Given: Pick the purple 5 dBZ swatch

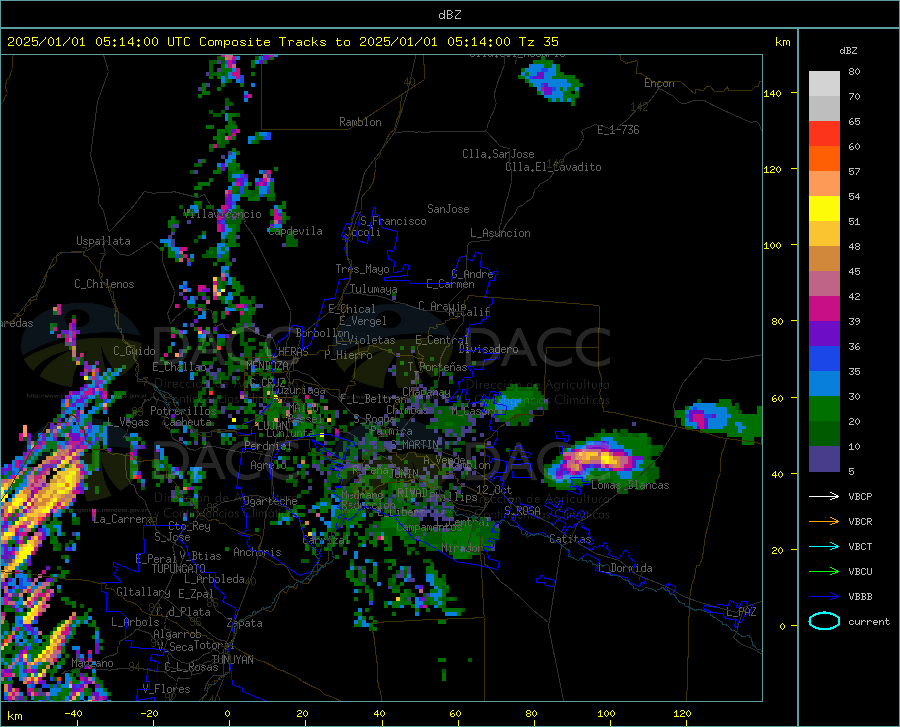Looking at the screenshot, I should [824, 458].
